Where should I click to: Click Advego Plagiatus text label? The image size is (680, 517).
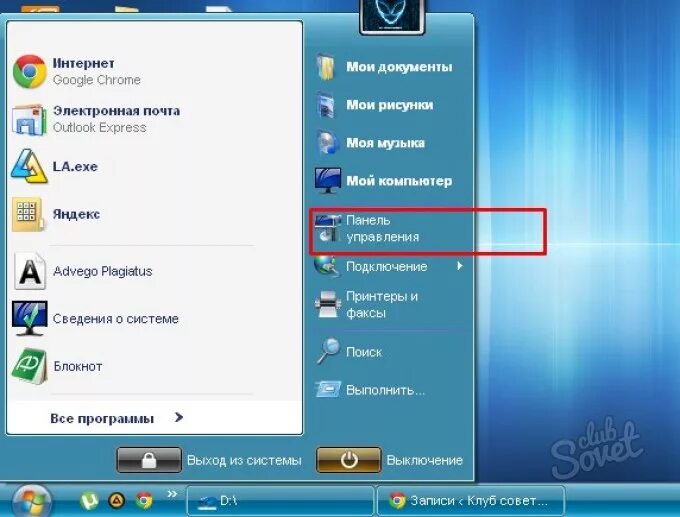(x=102, y=272)
